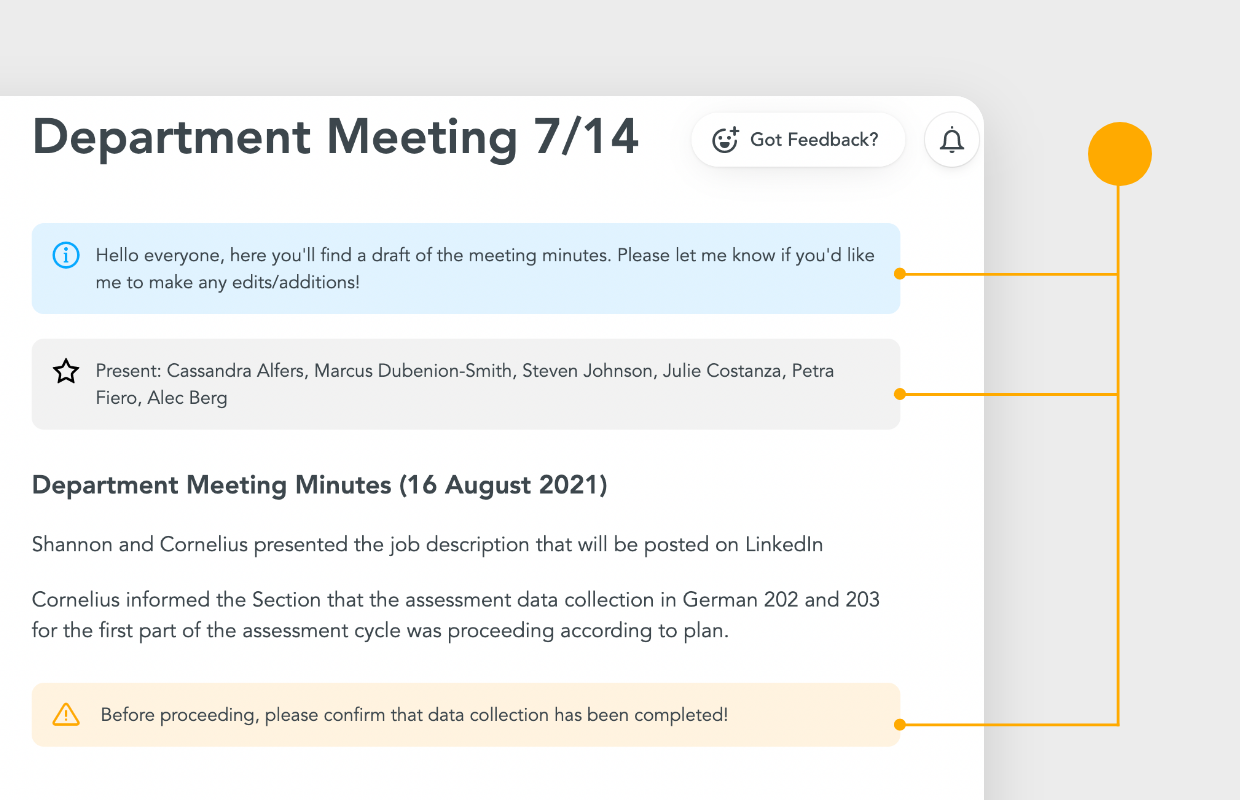The width and height of the screenshot is (1240, 800).
Task: Click the word LinkedIn in the text
Action: coord(784,545)
